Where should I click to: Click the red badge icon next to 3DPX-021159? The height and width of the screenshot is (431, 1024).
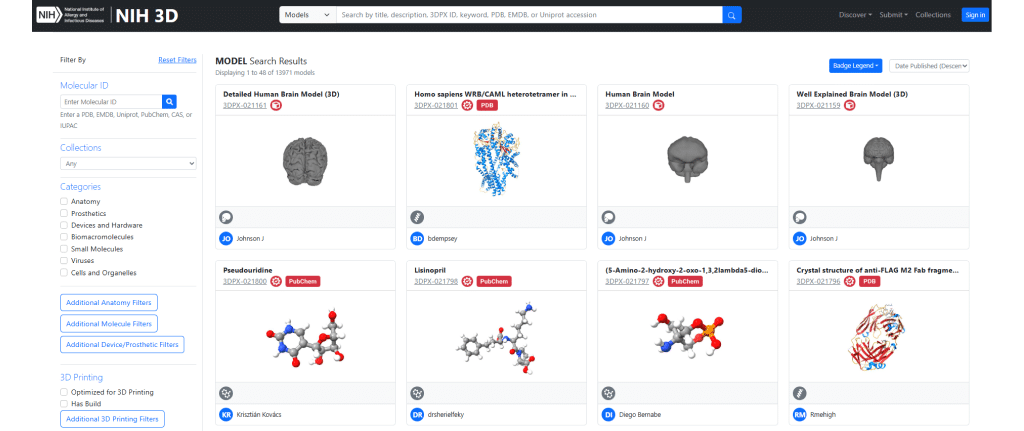click(x=850, y=105)
